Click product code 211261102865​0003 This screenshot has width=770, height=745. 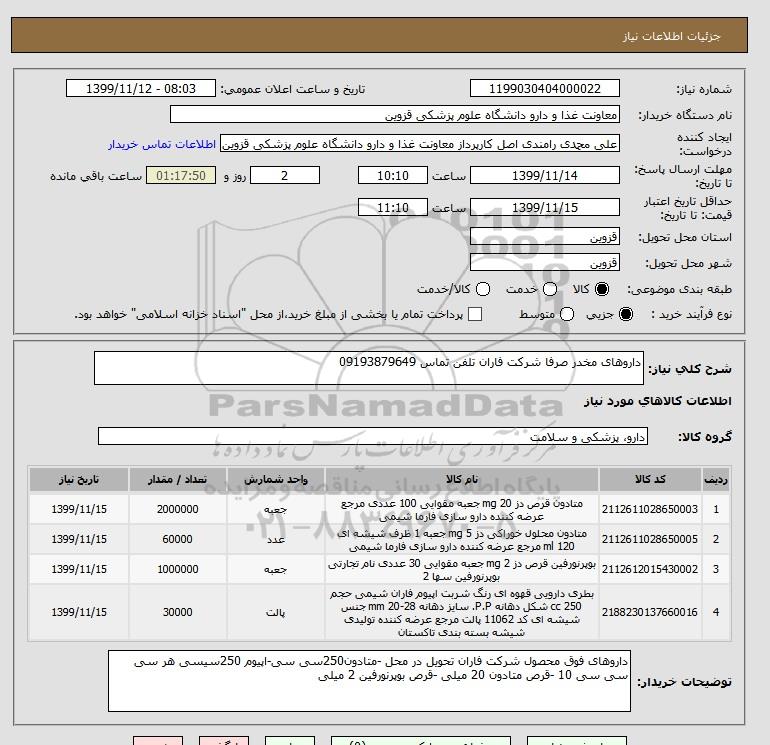(650, 509)
